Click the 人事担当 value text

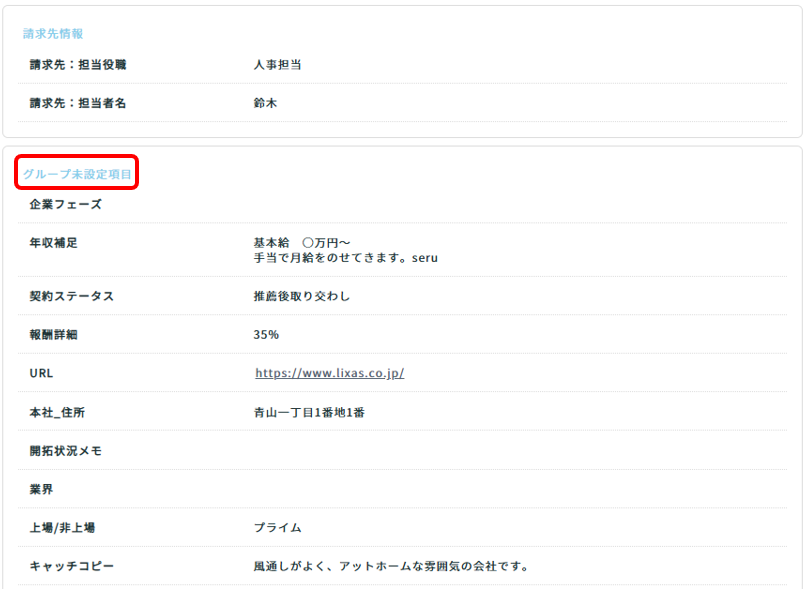pos(278,65)
